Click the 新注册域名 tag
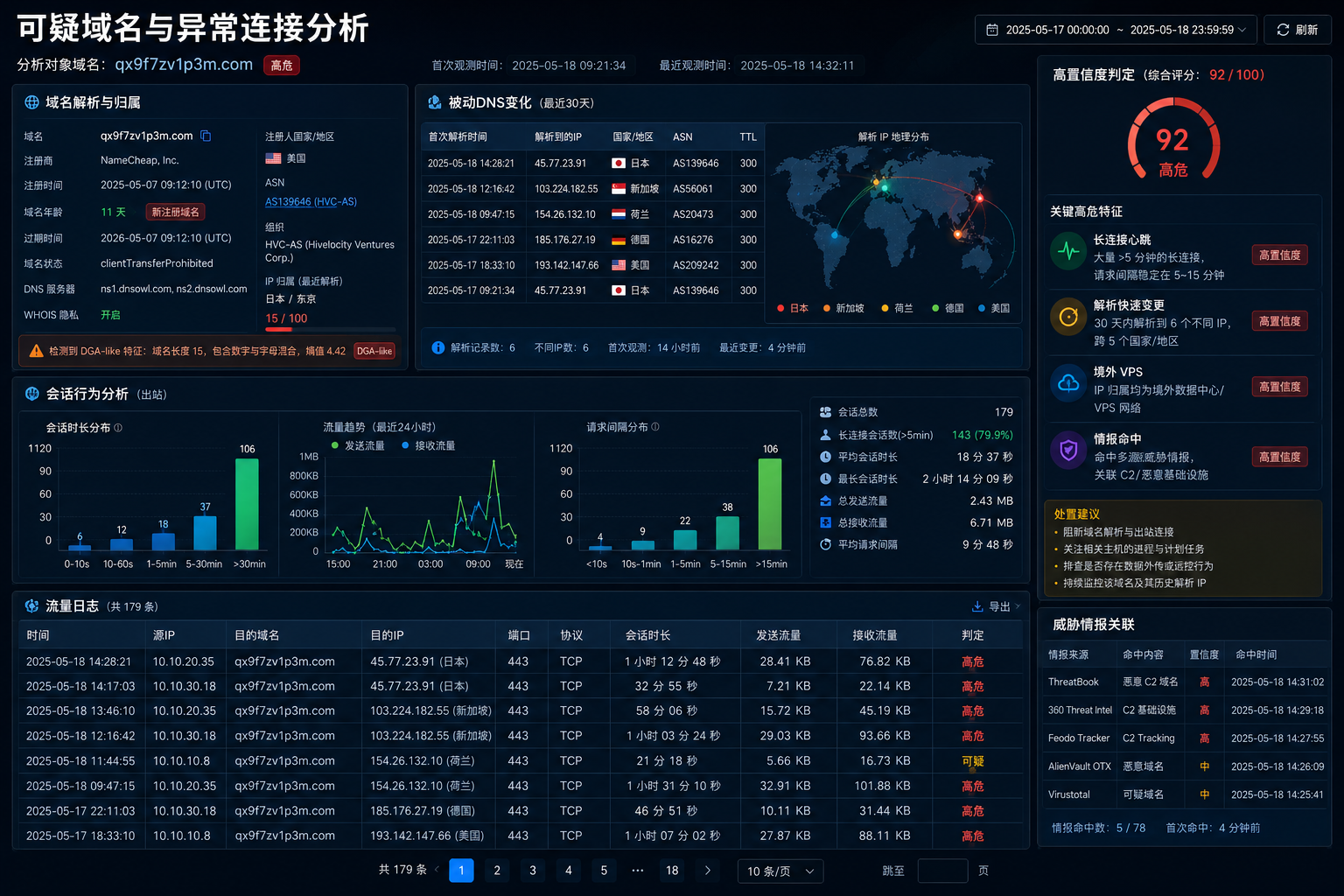Image resolution: width=1344 pixels, height=896 pixels. click(175, 212)
